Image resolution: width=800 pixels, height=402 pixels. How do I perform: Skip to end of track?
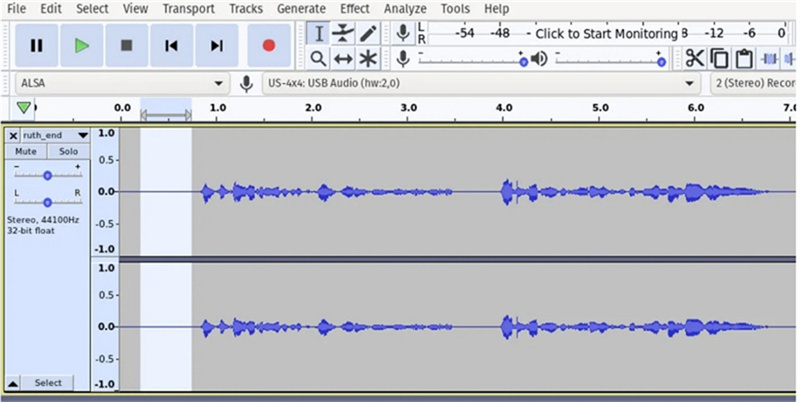(216, 45)
